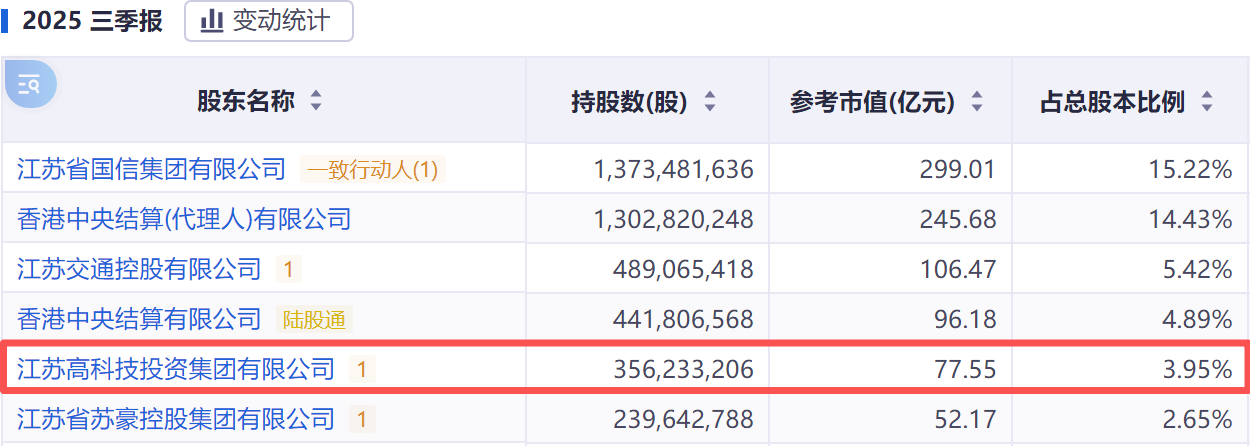1250x446 pixels.
Task: Open 江苏交通控股有限公司 shareholder link
Action: 139,269
